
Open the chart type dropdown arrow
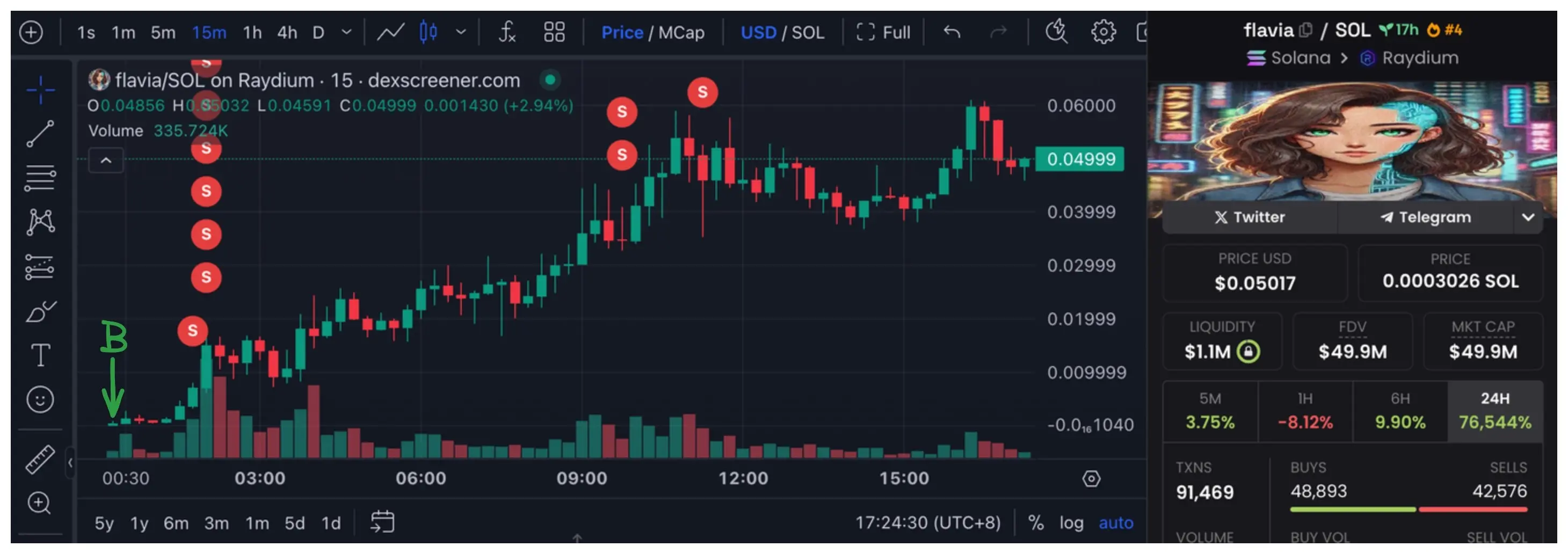pyautogui.click(x=461, y=32)
